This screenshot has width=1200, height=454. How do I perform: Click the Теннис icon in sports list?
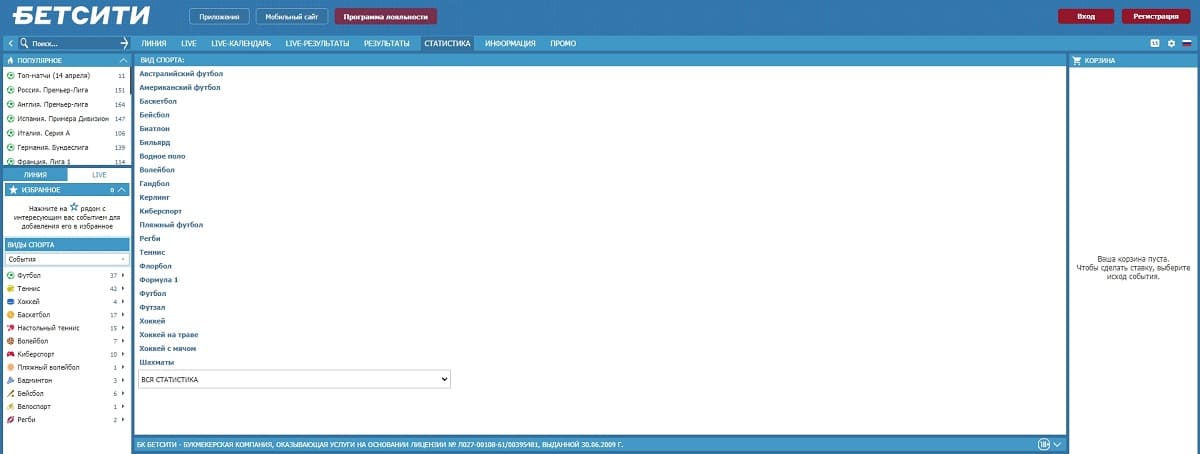click(10, 287)
